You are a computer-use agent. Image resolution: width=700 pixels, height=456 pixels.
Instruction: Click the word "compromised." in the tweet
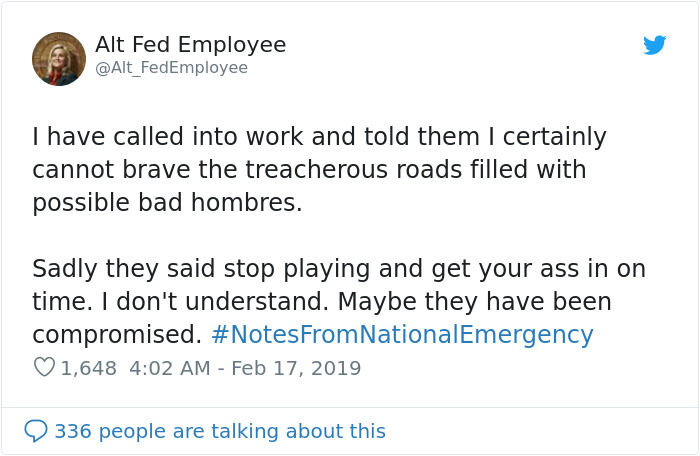111,334
